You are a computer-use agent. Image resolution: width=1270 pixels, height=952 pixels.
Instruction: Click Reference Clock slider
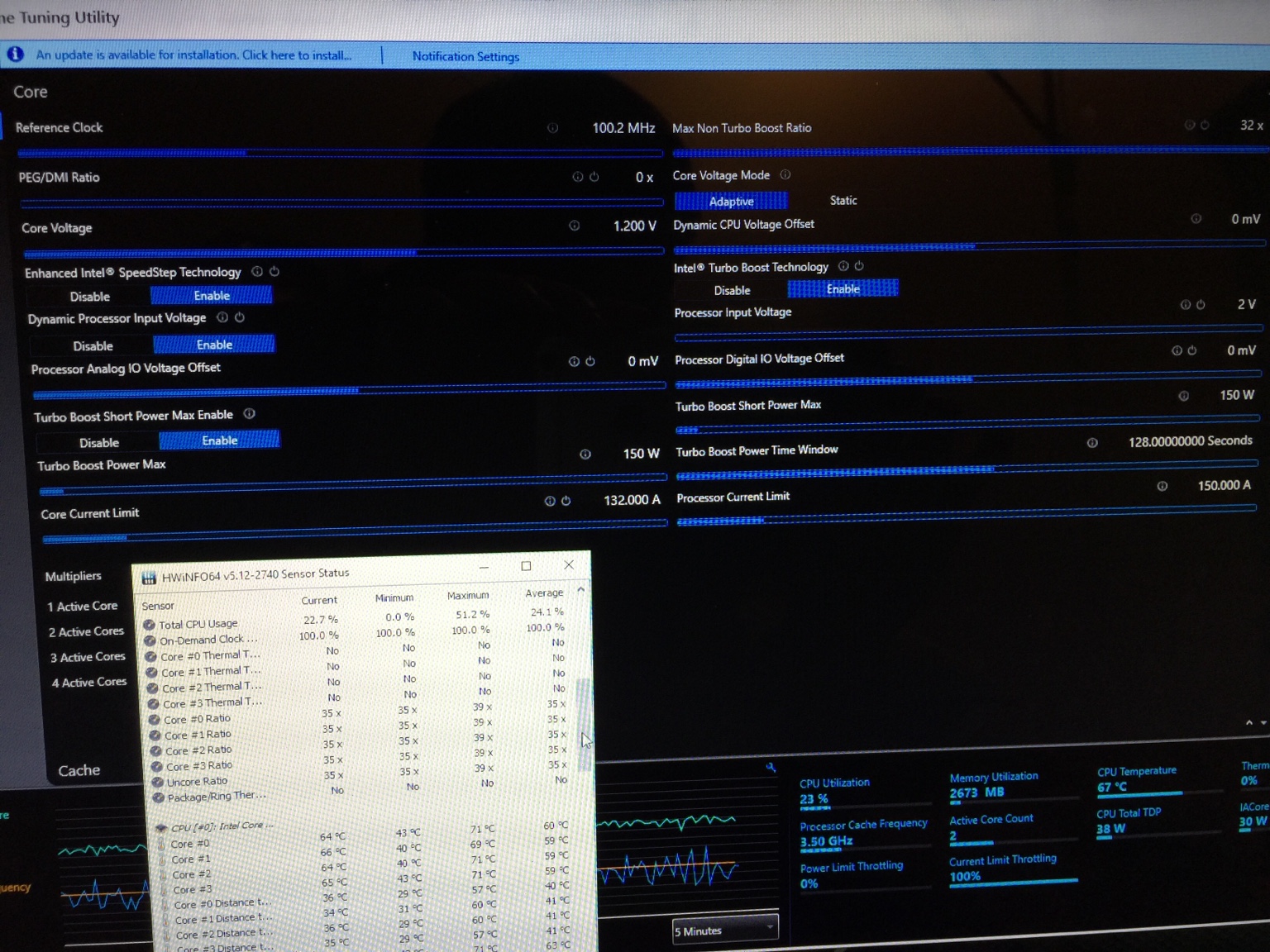tap(340, 153)
